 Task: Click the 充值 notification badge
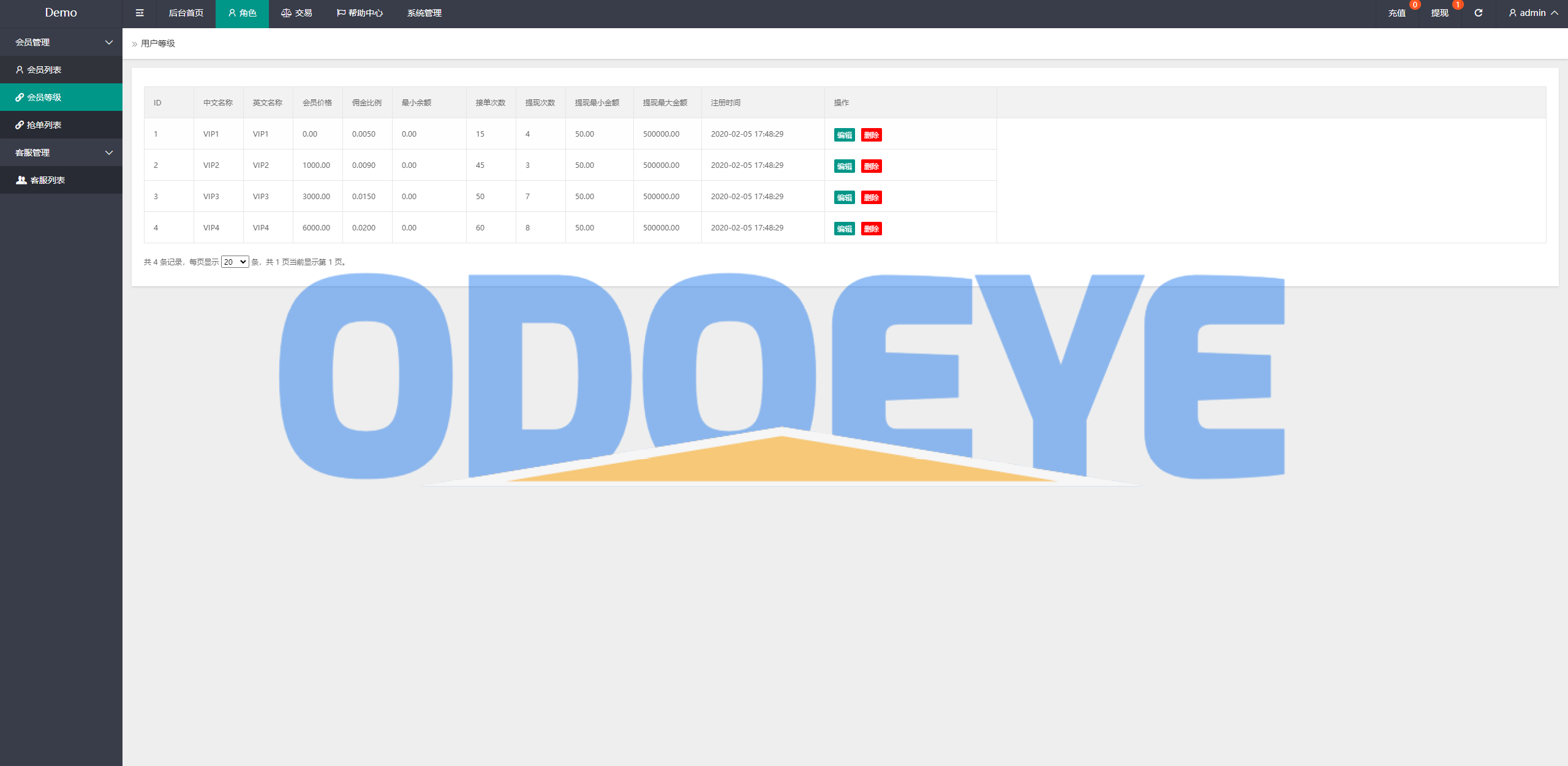(x=1414, y=5)
